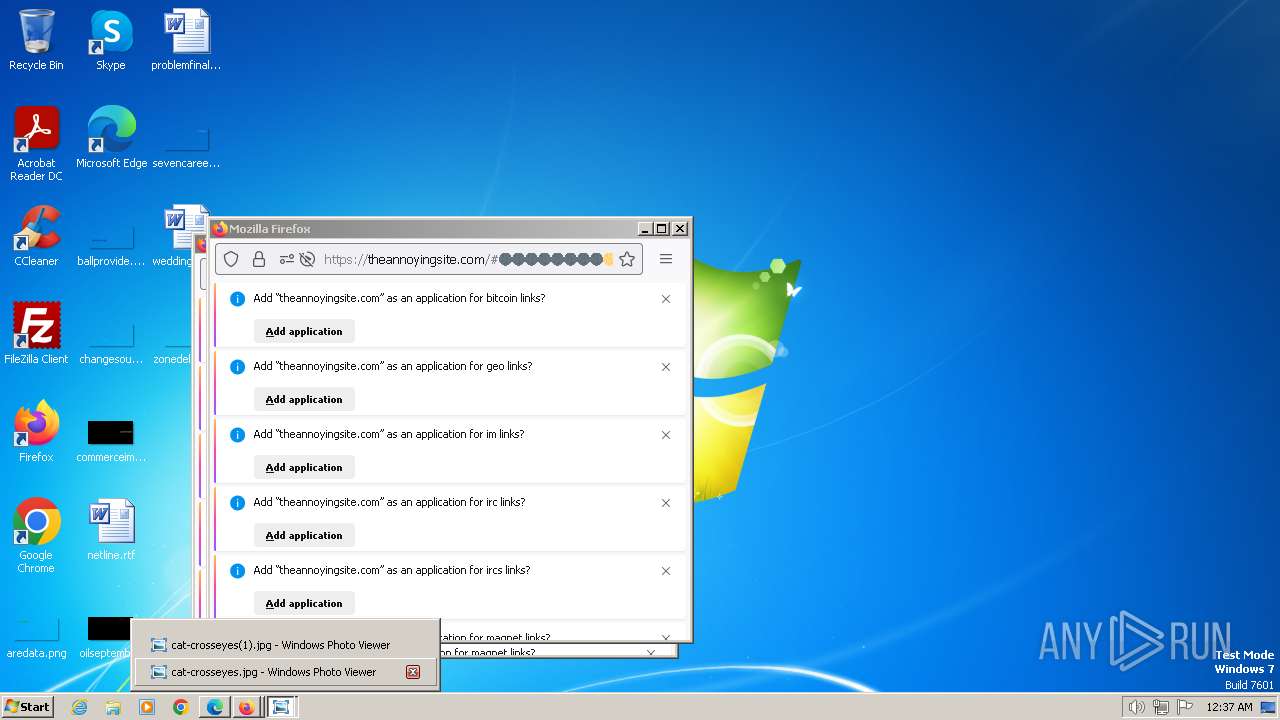1280x720 pixels.
Task: Switch to Firefox via taskbar button
Action: tap(246, 707)
